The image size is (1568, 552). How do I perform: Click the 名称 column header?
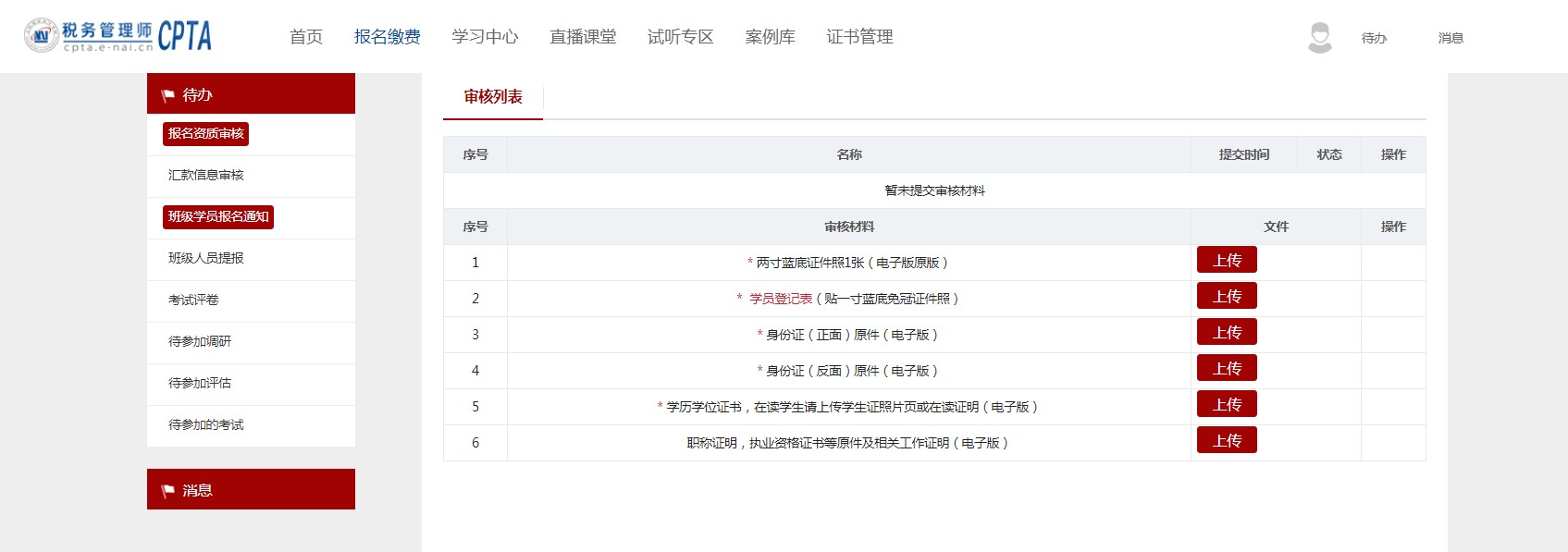(849, 154)
